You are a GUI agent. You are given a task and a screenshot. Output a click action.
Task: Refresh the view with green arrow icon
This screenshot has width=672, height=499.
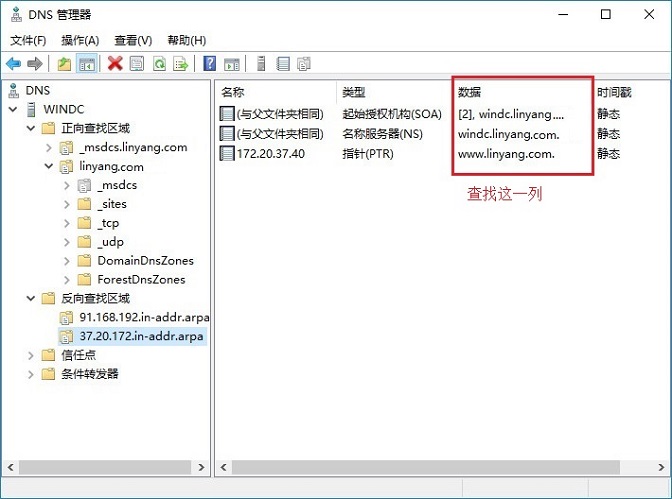click(159, 64)
